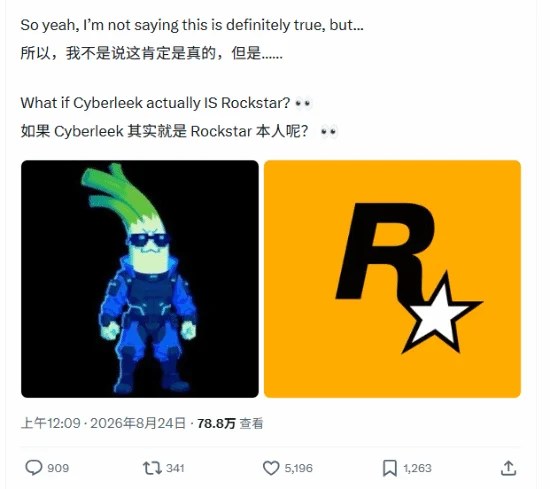Open the Cyberleek pixel character image

click(140, 279)
